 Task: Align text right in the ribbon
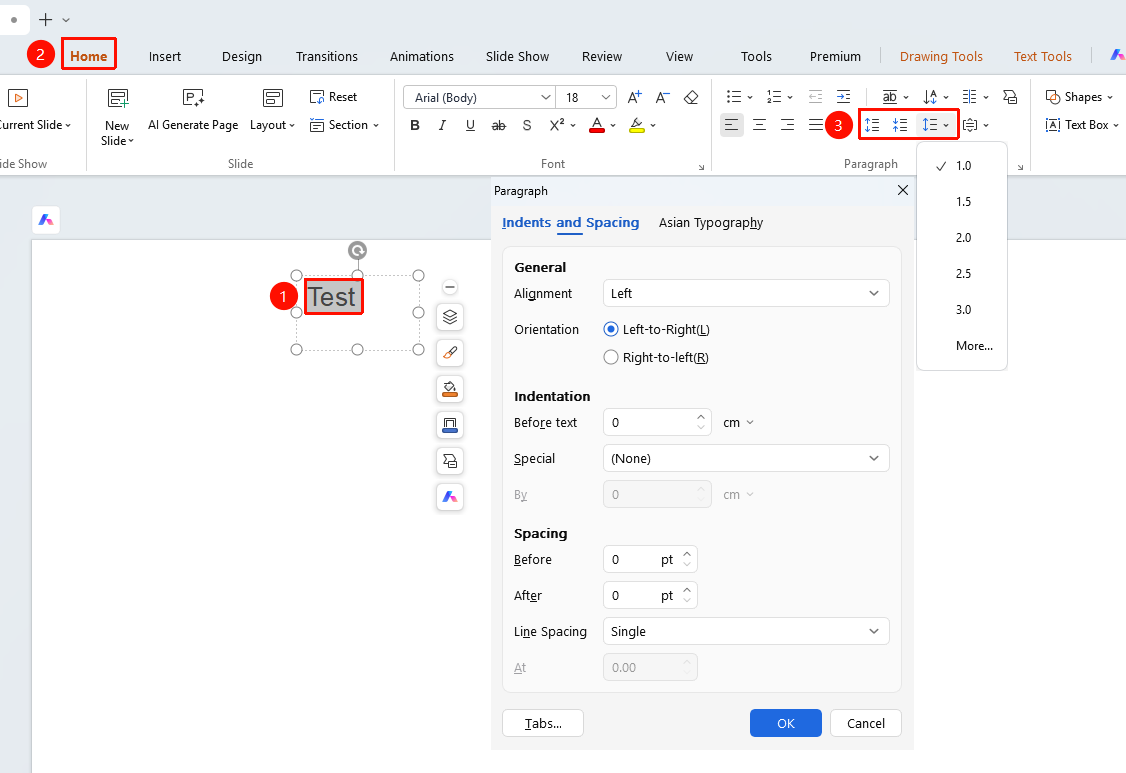click(788, 125)
